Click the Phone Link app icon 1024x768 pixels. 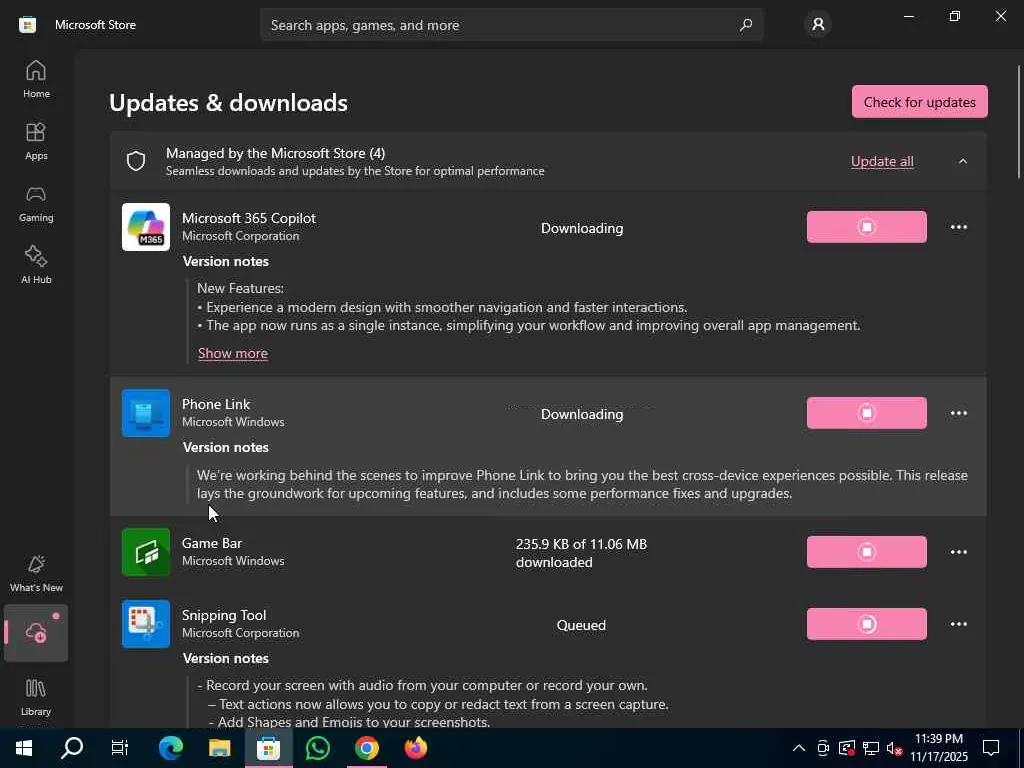tap(146, 413)
